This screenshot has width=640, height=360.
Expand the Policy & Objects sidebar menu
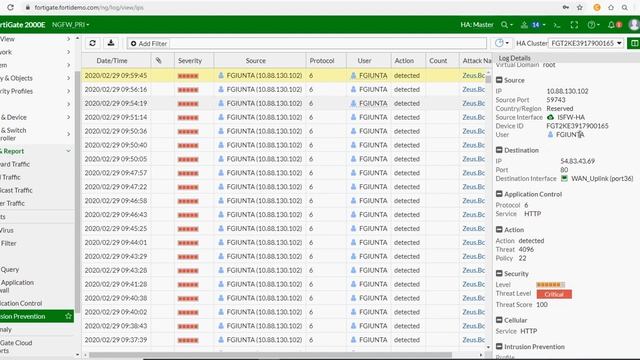[37, 78]
